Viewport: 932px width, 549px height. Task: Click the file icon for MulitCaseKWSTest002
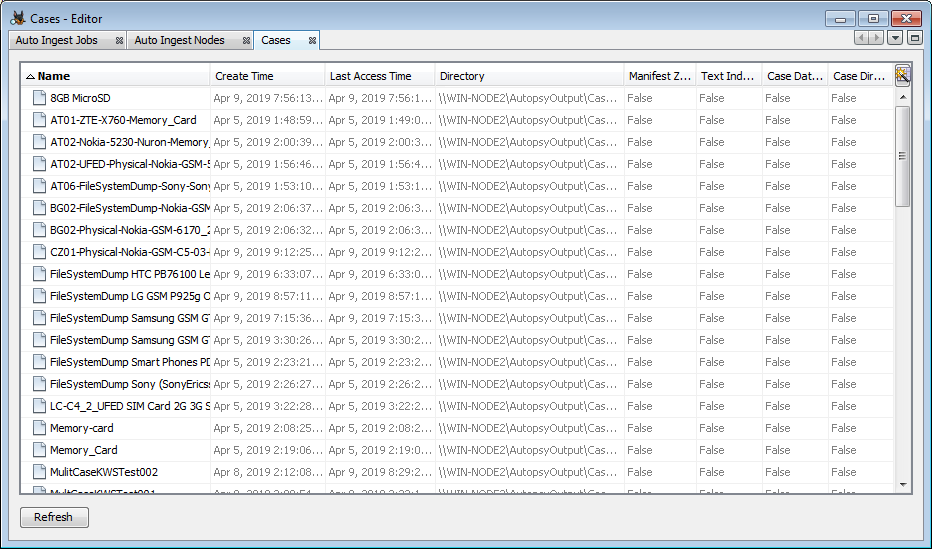(x=39, y=472)
